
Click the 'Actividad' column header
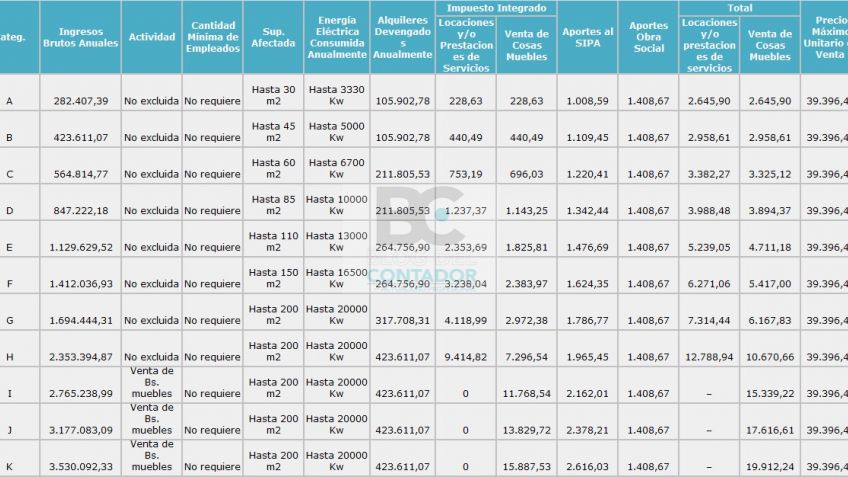(152, 37)
